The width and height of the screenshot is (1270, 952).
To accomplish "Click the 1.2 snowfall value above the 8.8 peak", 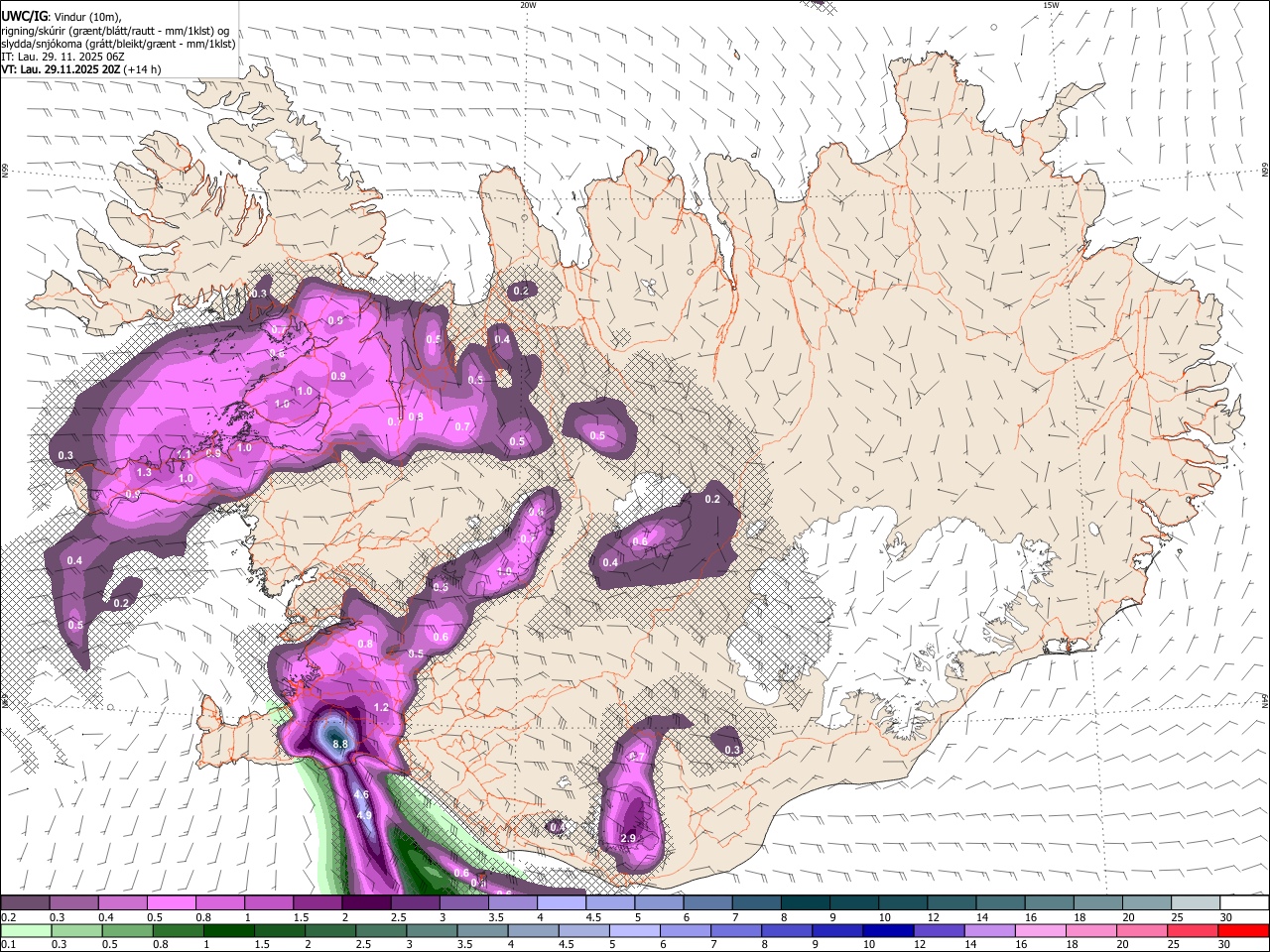I will [x=382, y=707].
